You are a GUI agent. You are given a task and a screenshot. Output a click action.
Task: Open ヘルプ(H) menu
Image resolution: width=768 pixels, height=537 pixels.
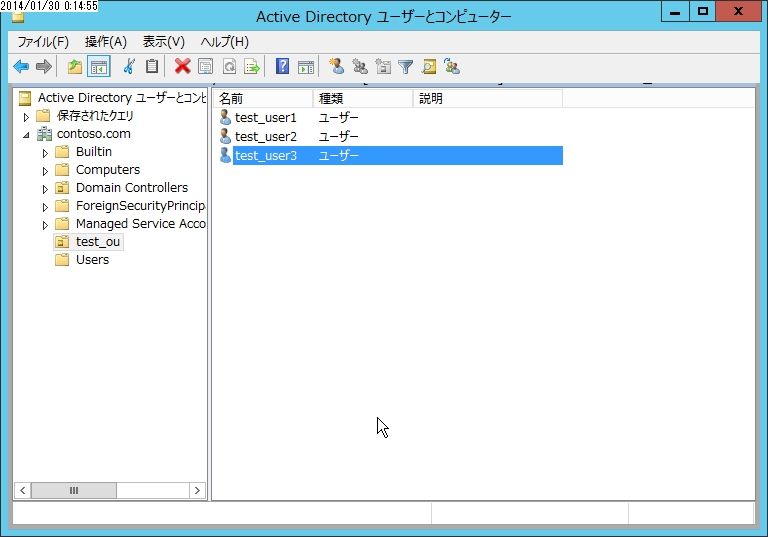[224, 42]
